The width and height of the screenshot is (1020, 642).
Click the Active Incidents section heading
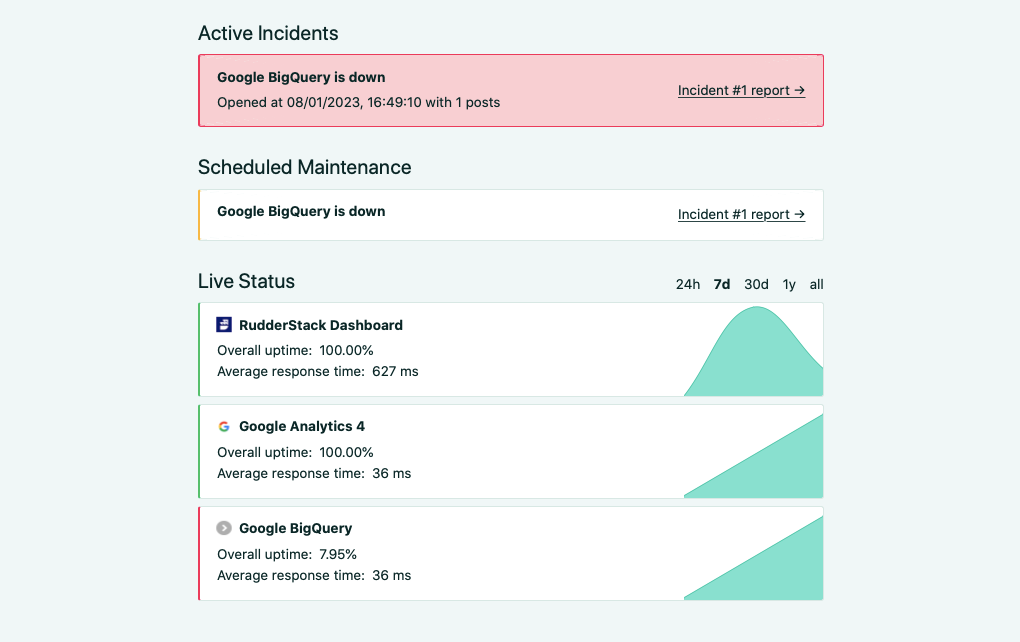point(268,33)
